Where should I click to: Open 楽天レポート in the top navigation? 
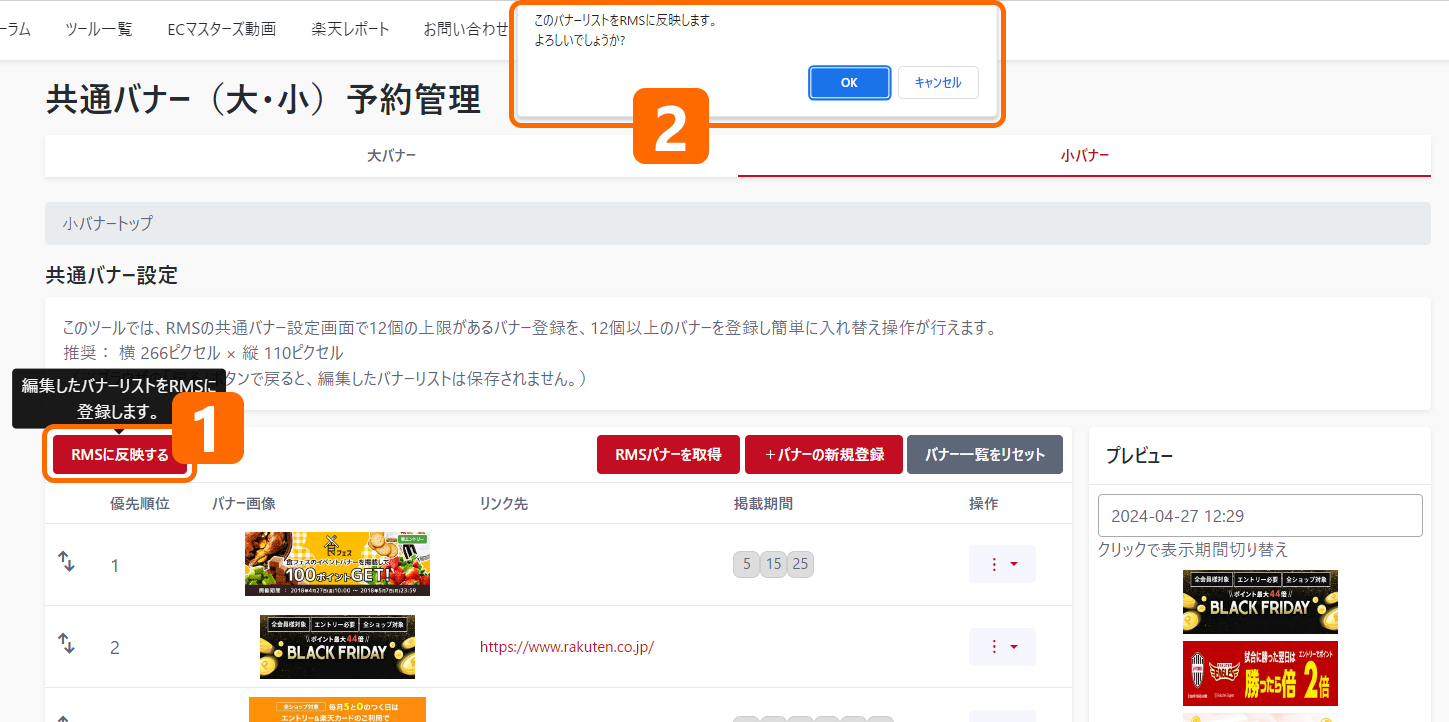coord(350,29)
